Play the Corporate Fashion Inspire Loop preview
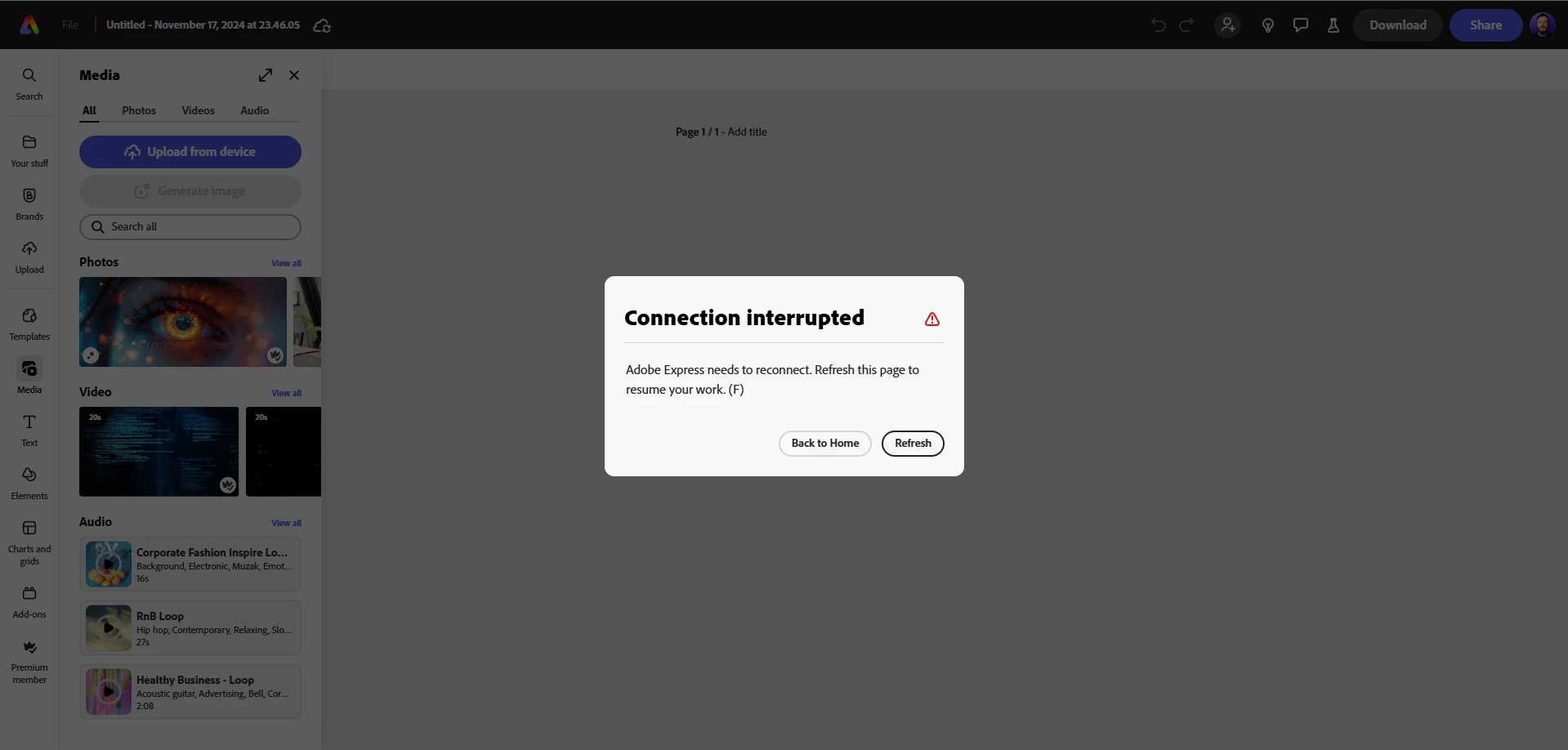 click(x=109, y=564)
